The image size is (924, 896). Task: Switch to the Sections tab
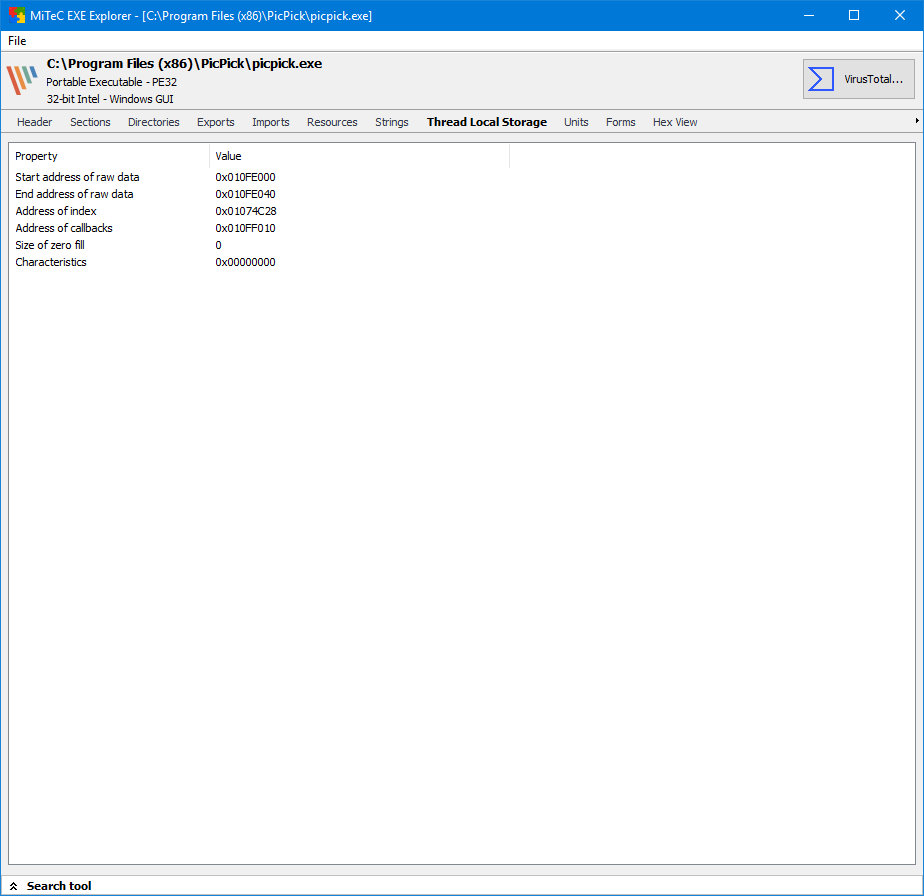(90, 122)
